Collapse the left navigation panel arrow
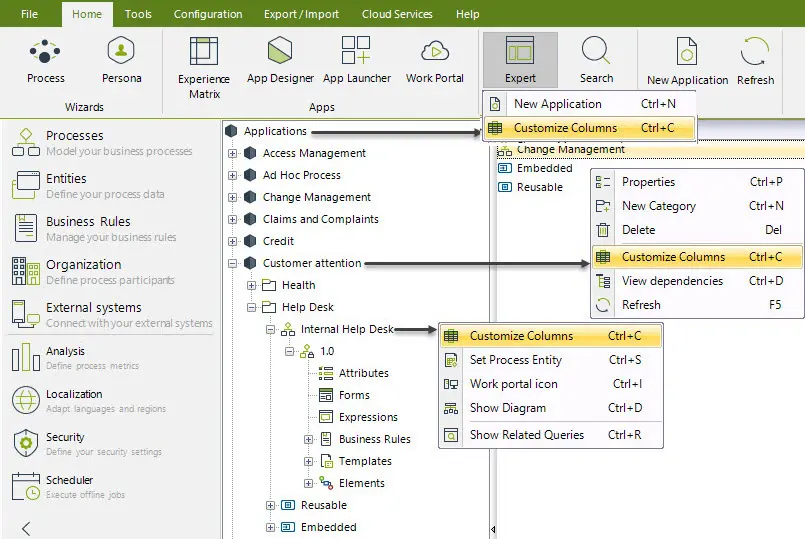The image size is (805, 539). click(x=26, y=528)
